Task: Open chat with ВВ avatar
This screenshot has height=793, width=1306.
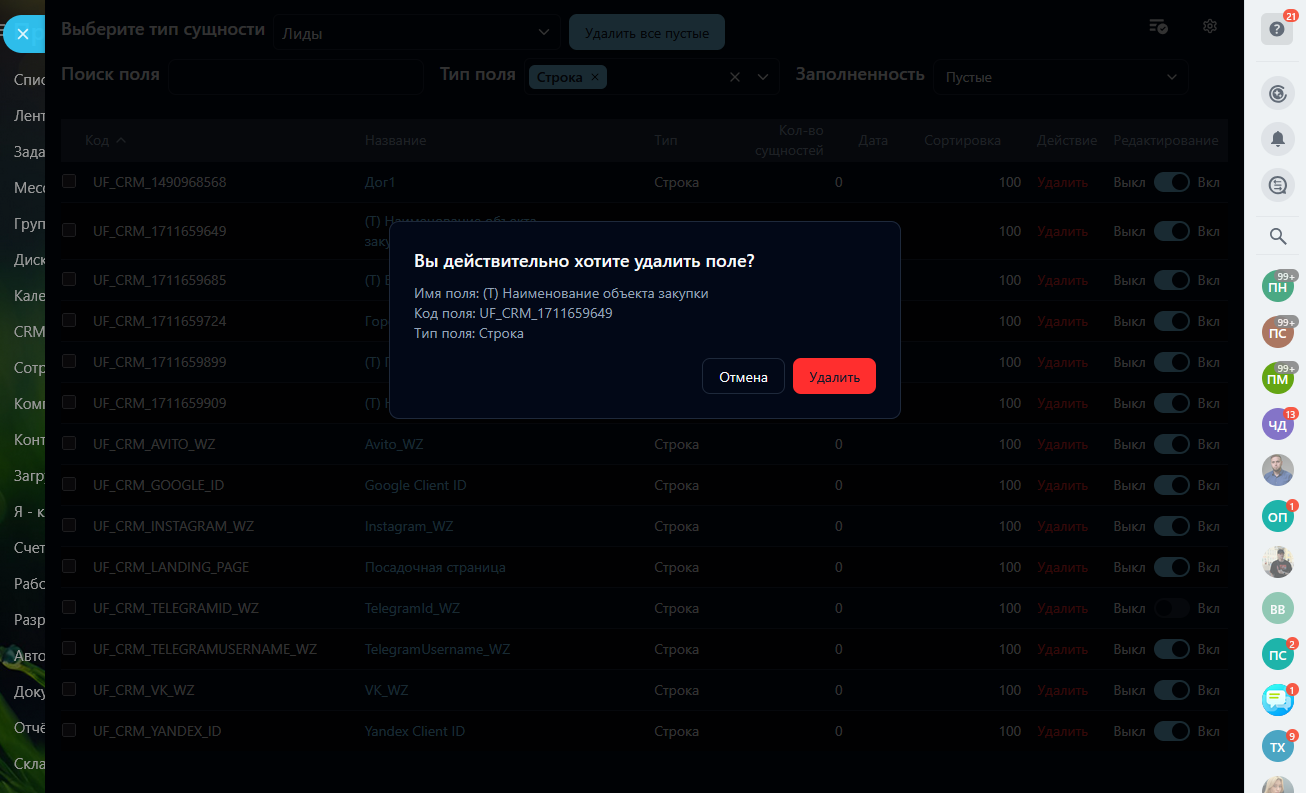Action: pyautogui.click(x=1277, y=608)
